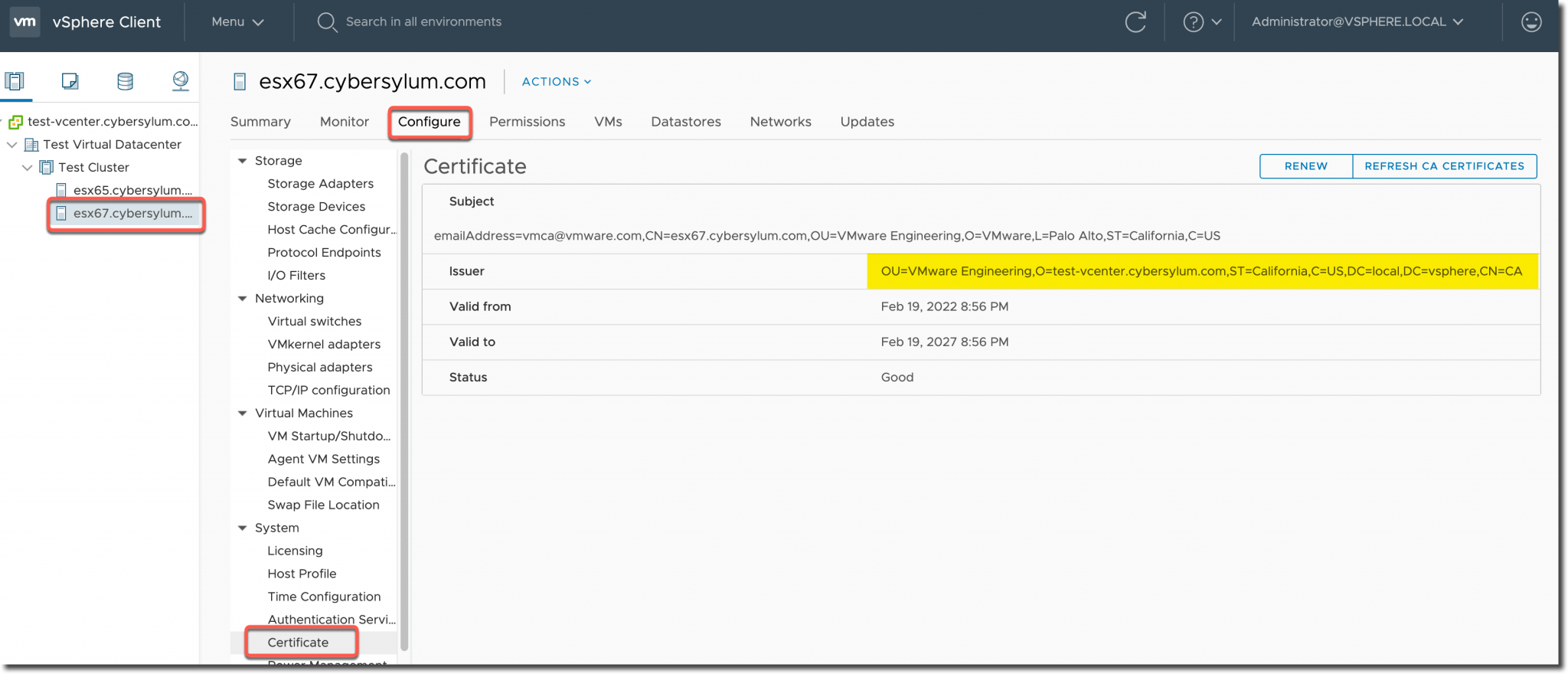Open Protocol Endpoints
The image size is (1568, 674).
[x=324, y=253]
